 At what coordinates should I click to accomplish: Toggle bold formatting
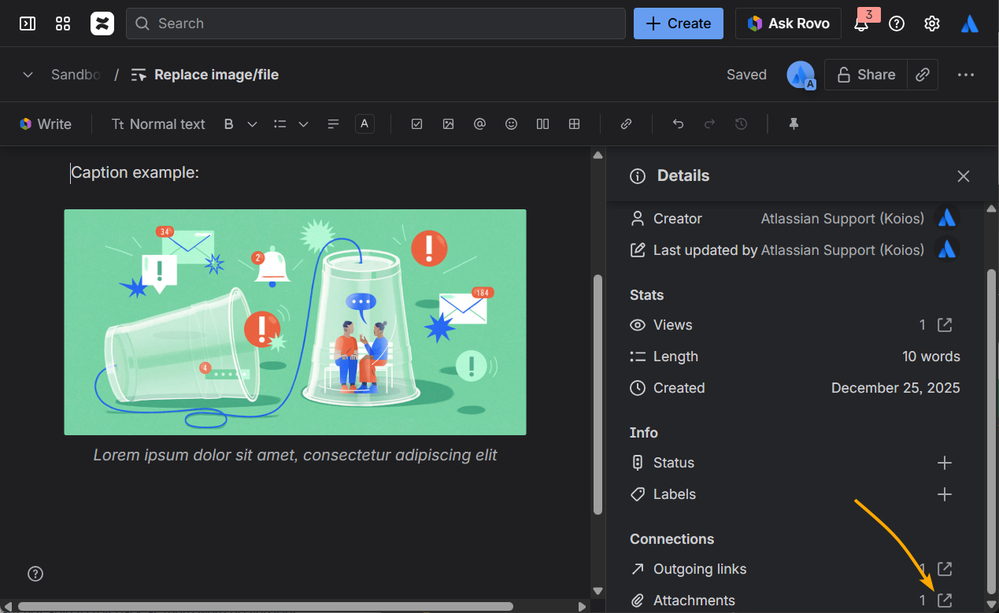pyautogui.click(x=229, y=124)
